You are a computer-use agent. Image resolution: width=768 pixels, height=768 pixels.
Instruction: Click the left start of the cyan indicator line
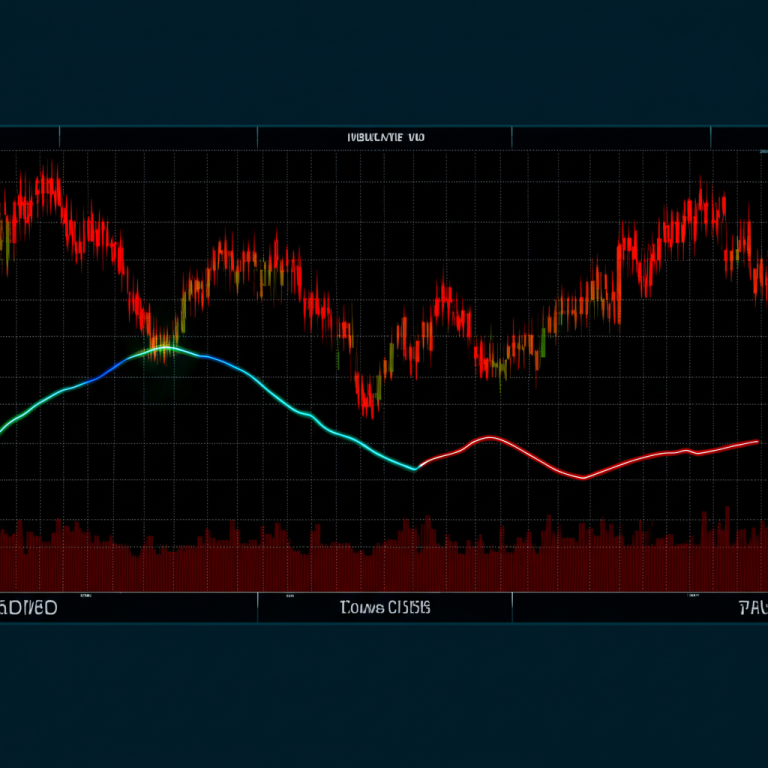[3, 428]
